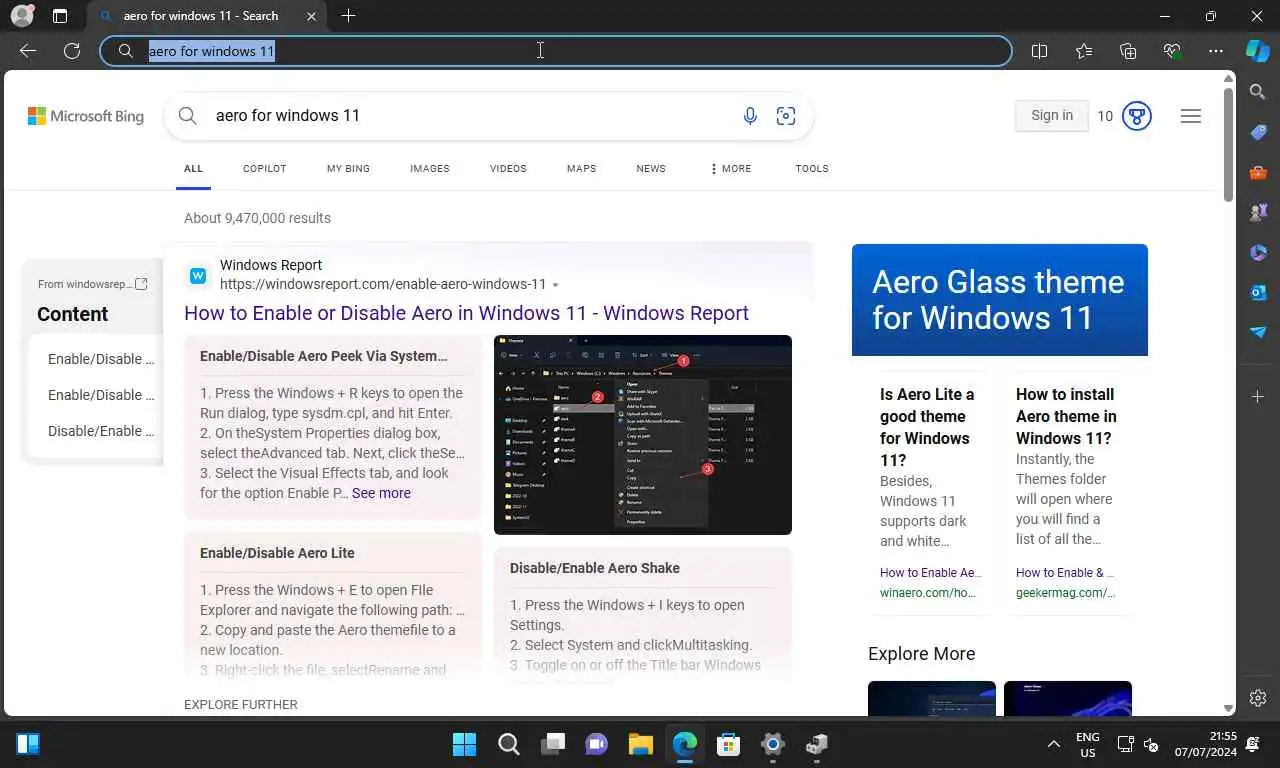Open the Bing hamburger menu
Image resolution: width=1280 pixels, height=768 pixels.
[1191, 116]
